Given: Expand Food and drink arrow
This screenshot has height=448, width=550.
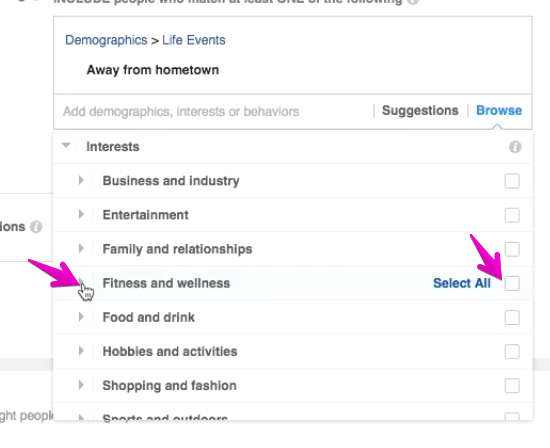Looking at the screenshot, I should tap(81, 317).
